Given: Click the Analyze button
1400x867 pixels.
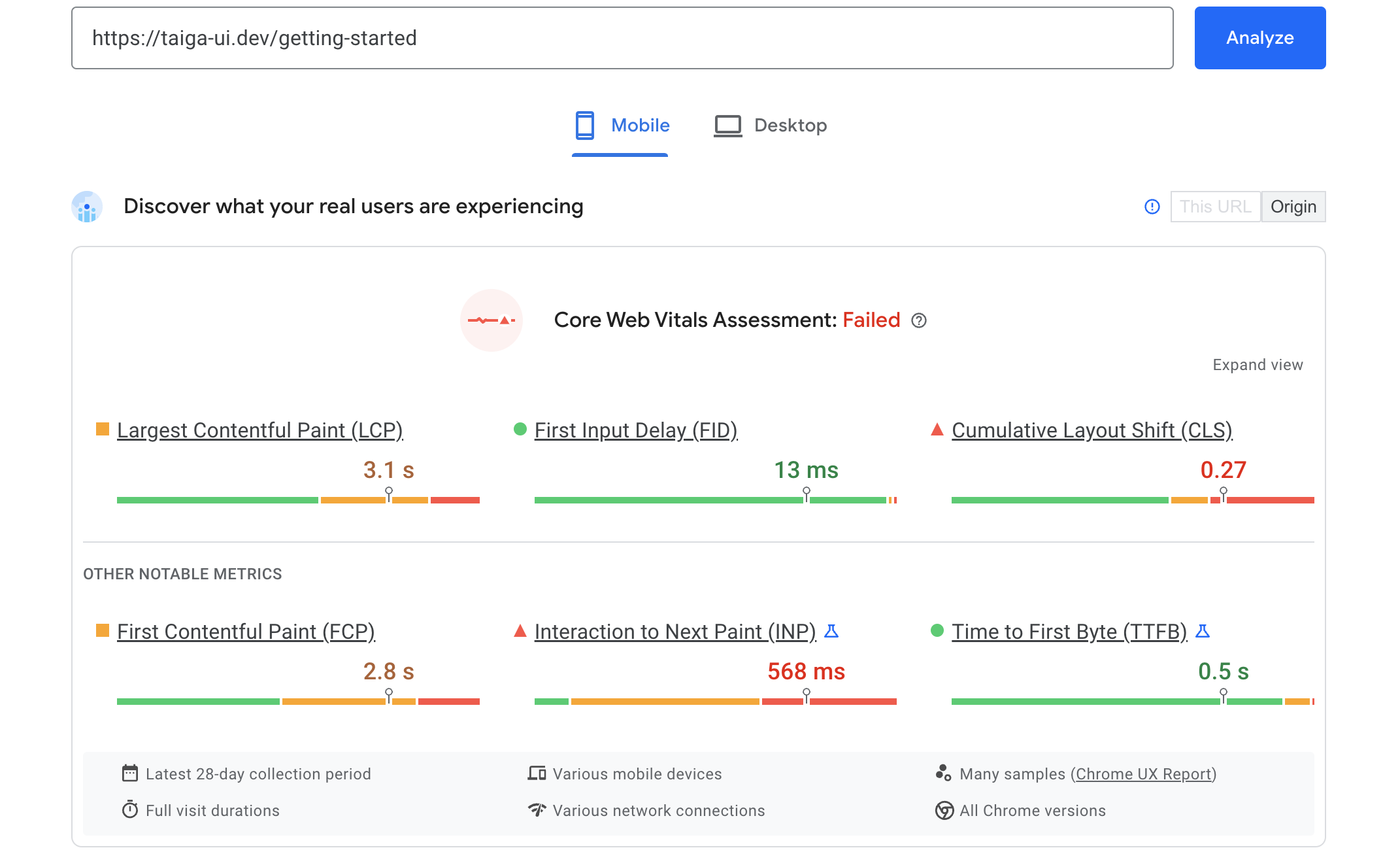Looking at the screenshot, I should (x=1259, y=37).
